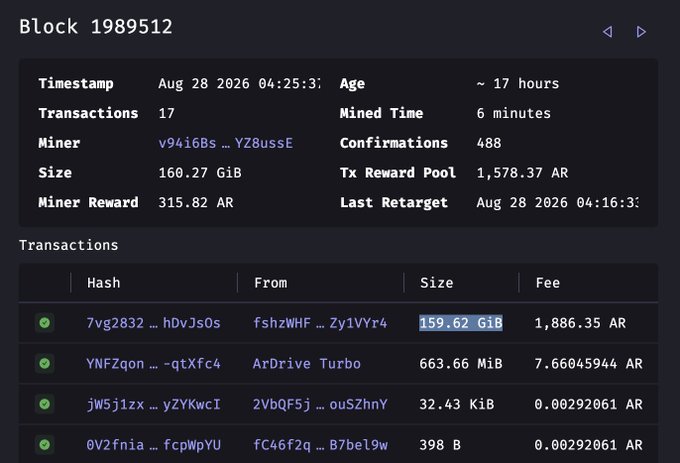Open ArDrive Turbo sender link
The height and width of the screenshot is (463, 680).
307,363
